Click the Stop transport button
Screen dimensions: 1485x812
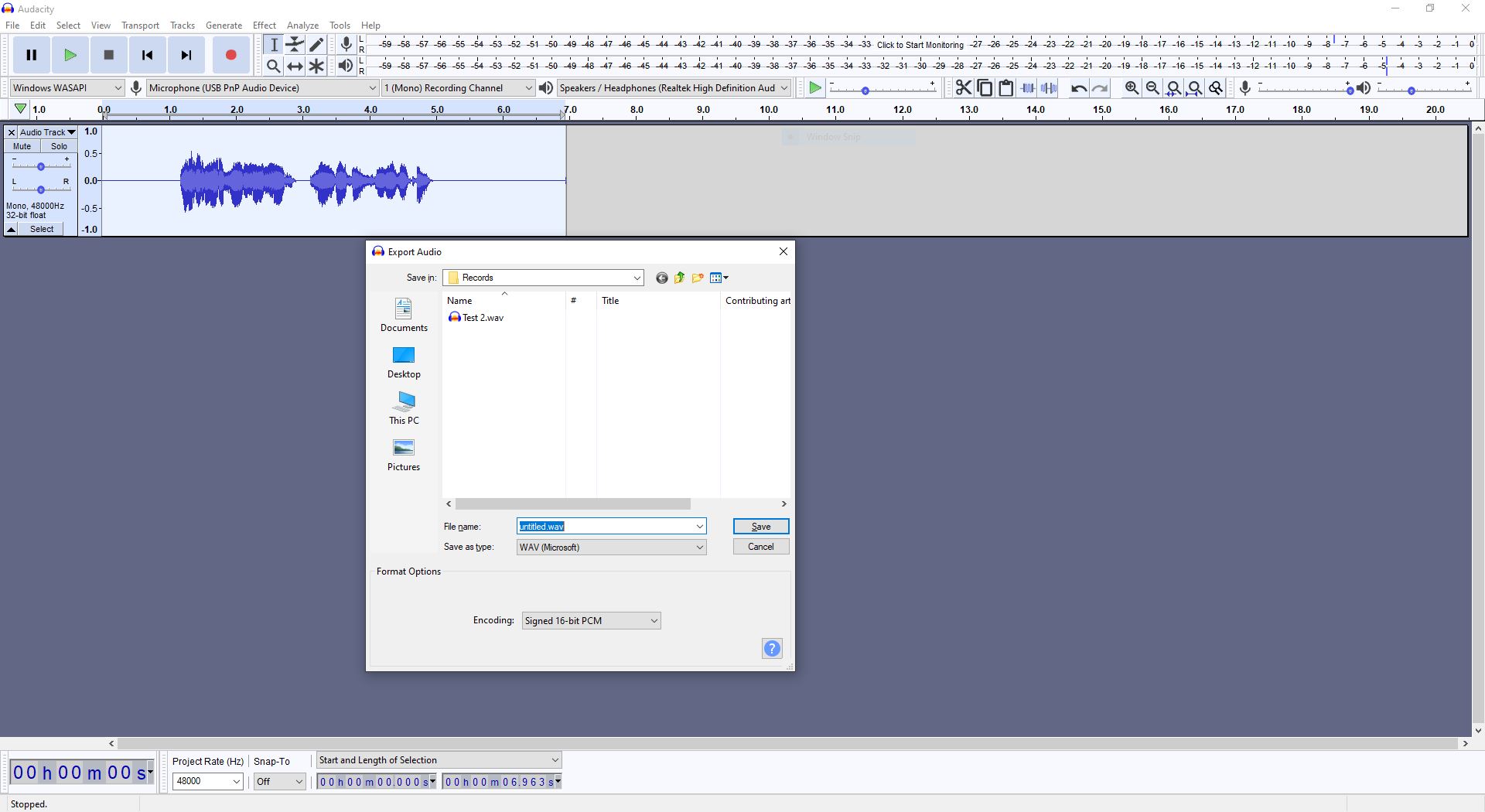[109, 55]
